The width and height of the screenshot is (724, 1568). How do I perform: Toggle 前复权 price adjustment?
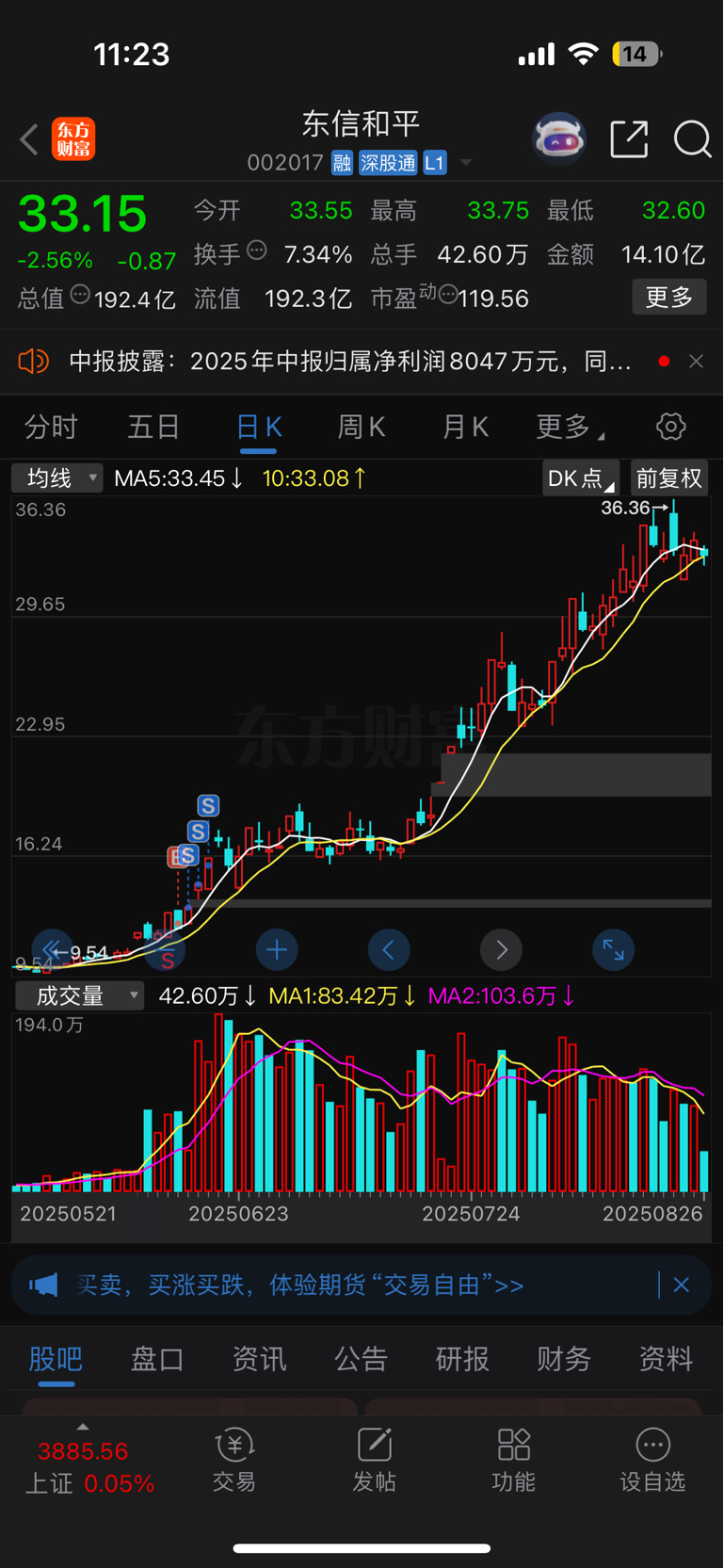[669, 478]
